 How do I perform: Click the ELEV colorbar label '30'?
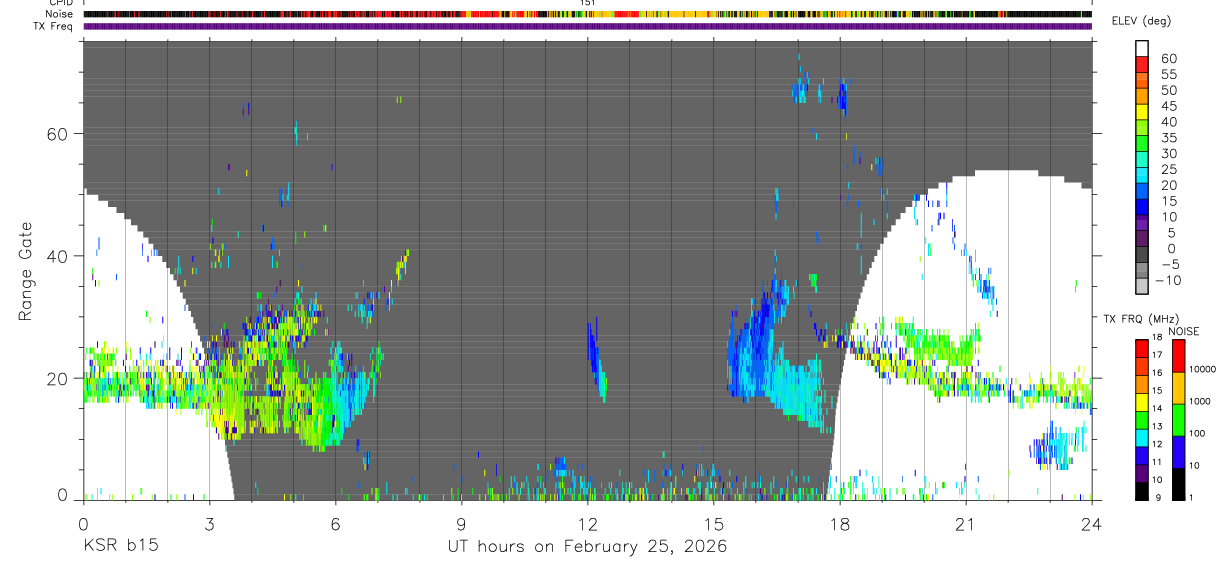(x=1167, y=154)
